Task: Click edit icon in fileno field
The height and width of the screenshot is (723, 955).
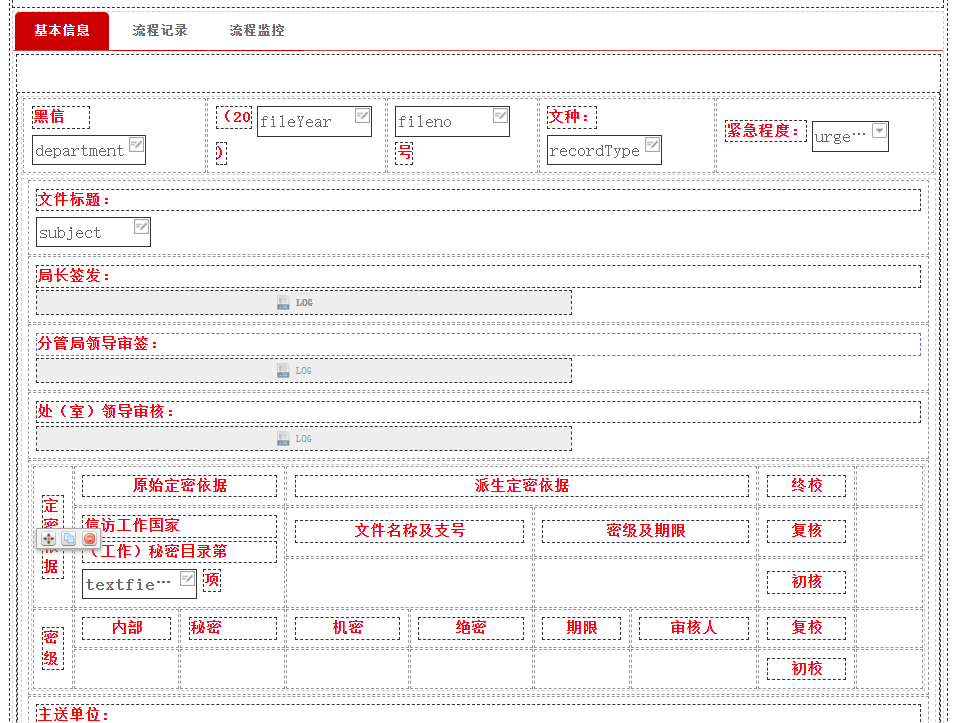Action: tap(500, 116)
